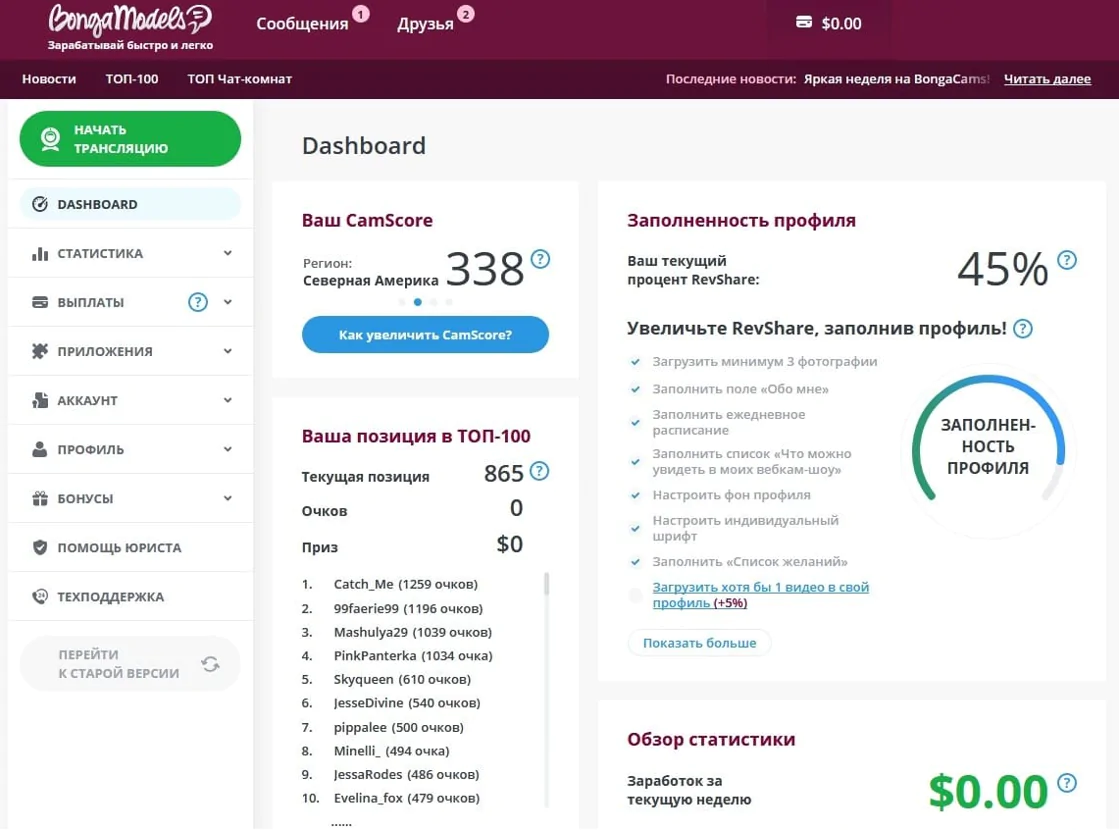
Task: Click the help icon next to position 865
Action: [x=540, y=471]
